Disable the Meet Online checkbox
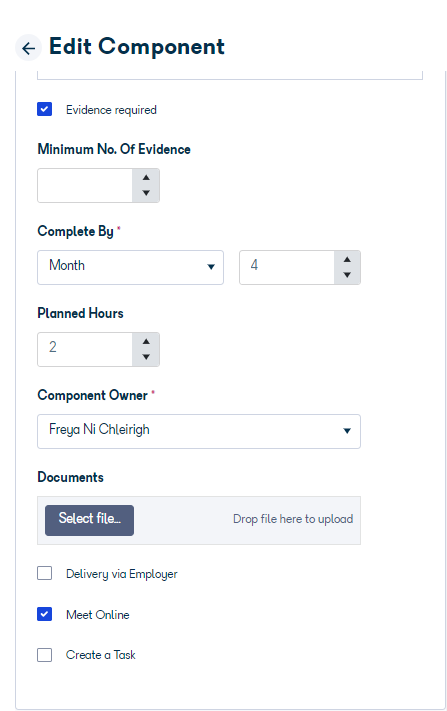The height and width of the screenshot is (711, 447). (x=44, y=614)
